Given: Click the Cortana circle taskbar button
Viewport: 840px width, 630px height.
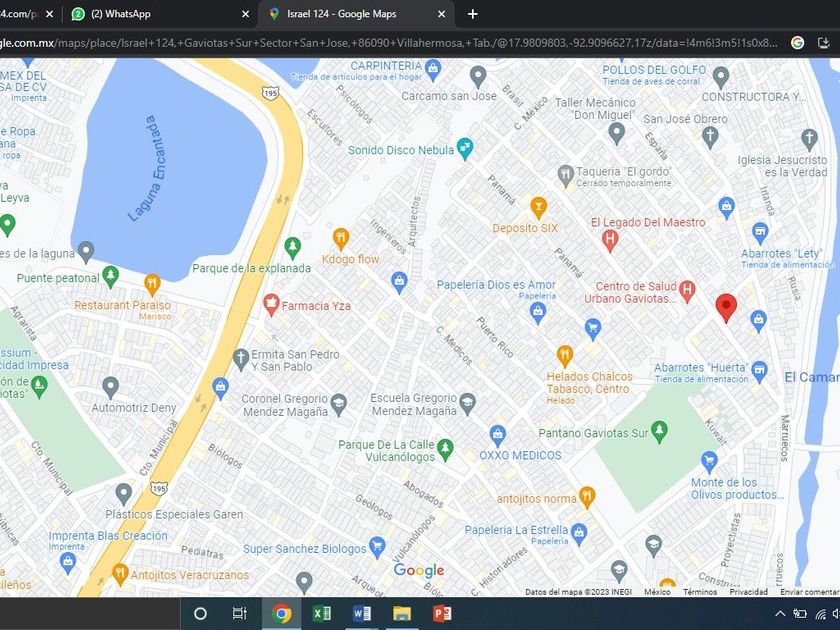Looking at the screenshot, I should click(x=200, y=613).
